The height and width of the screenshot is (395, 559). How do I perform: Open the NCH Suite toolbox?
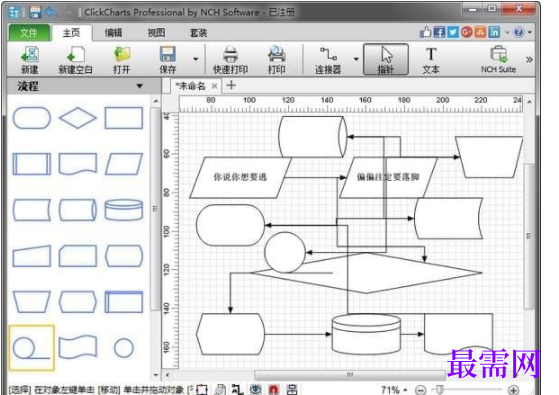click(498, 60)
